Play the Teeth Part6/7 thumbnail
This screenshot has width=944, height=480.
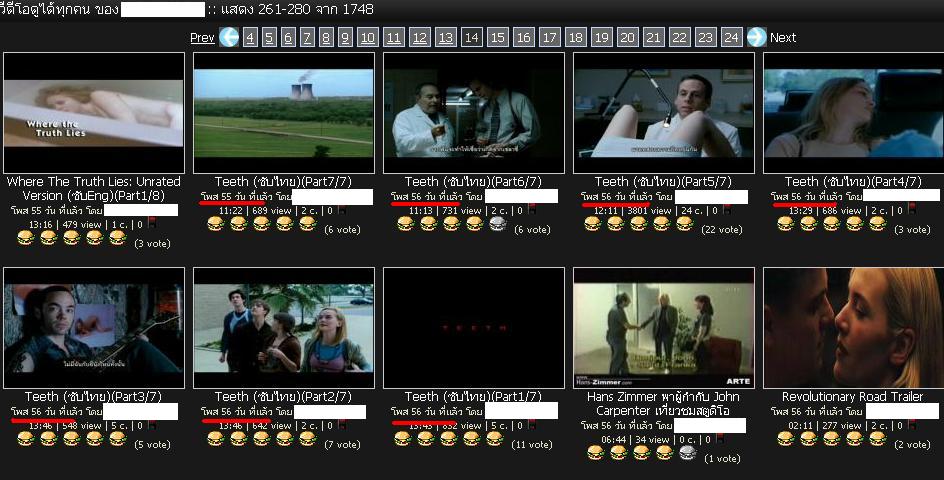click(474, 113)
